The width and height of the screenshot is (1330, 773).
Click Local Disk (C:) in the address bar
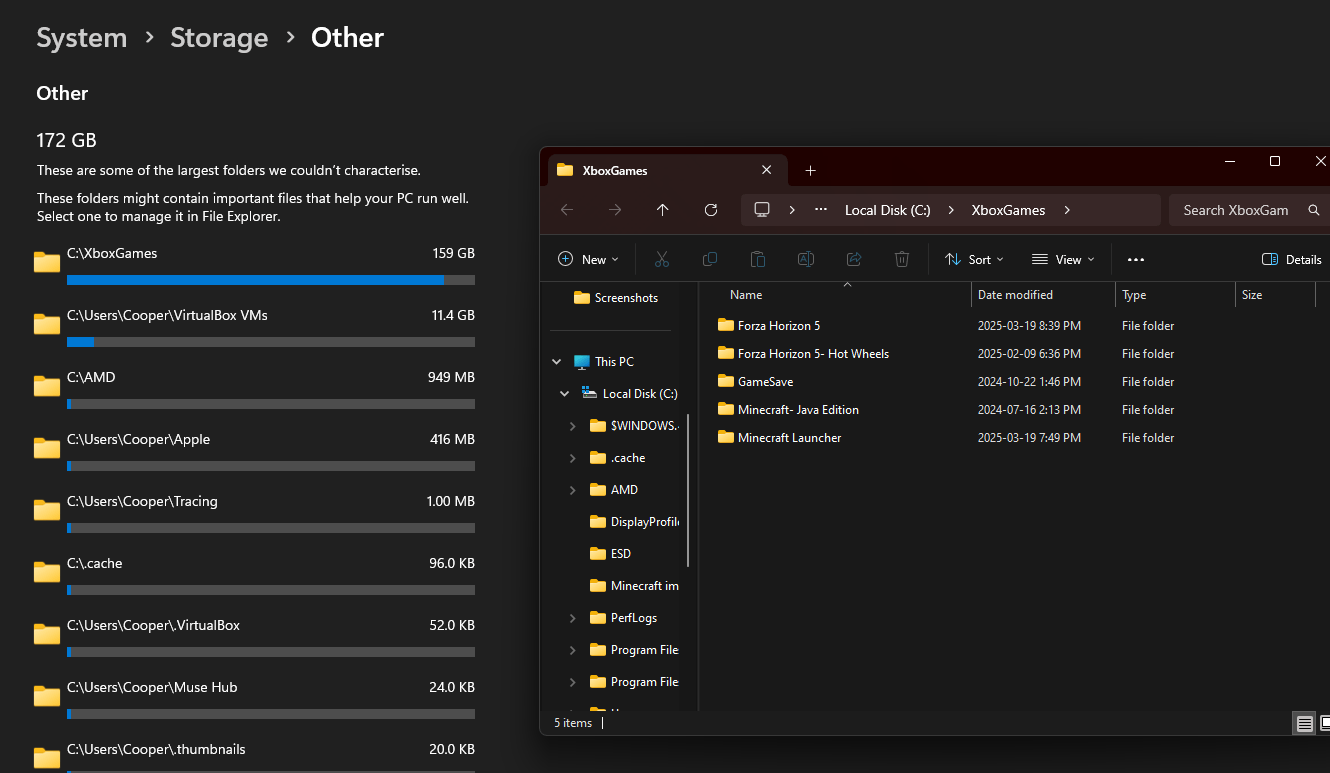888,210
